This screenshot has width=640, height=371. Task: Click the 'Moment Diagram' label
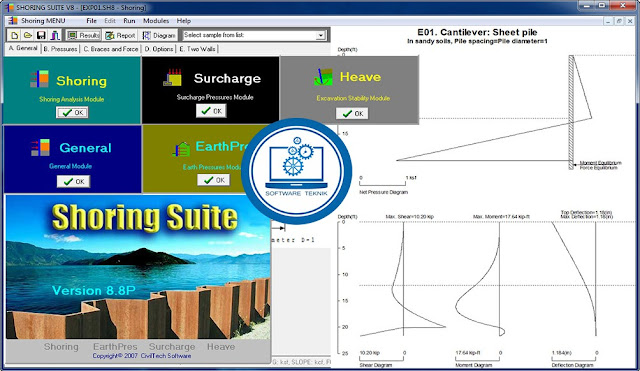click(x=473, y=365)
